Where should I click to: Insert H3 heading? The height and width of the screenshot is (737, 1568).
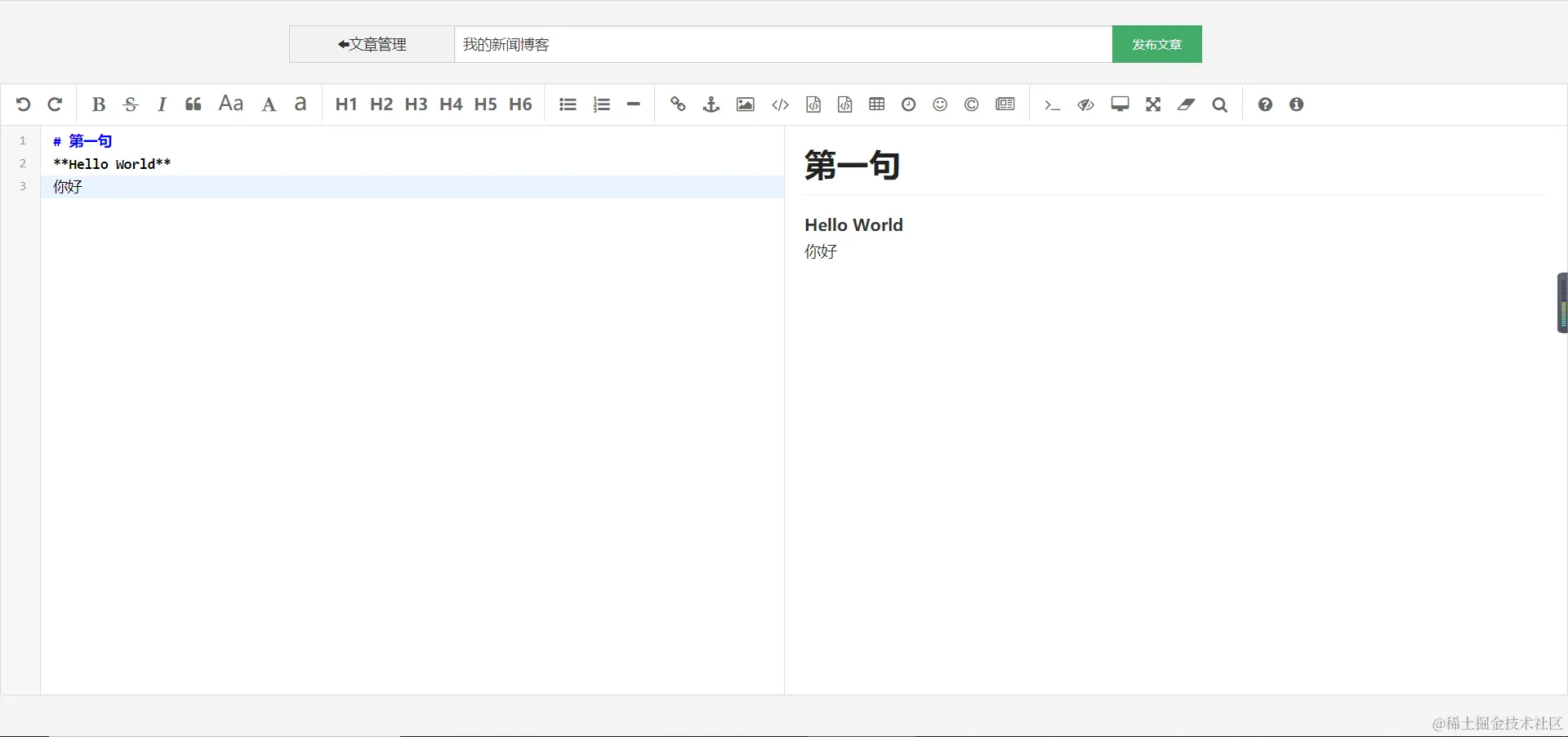[x=416, y=104]
